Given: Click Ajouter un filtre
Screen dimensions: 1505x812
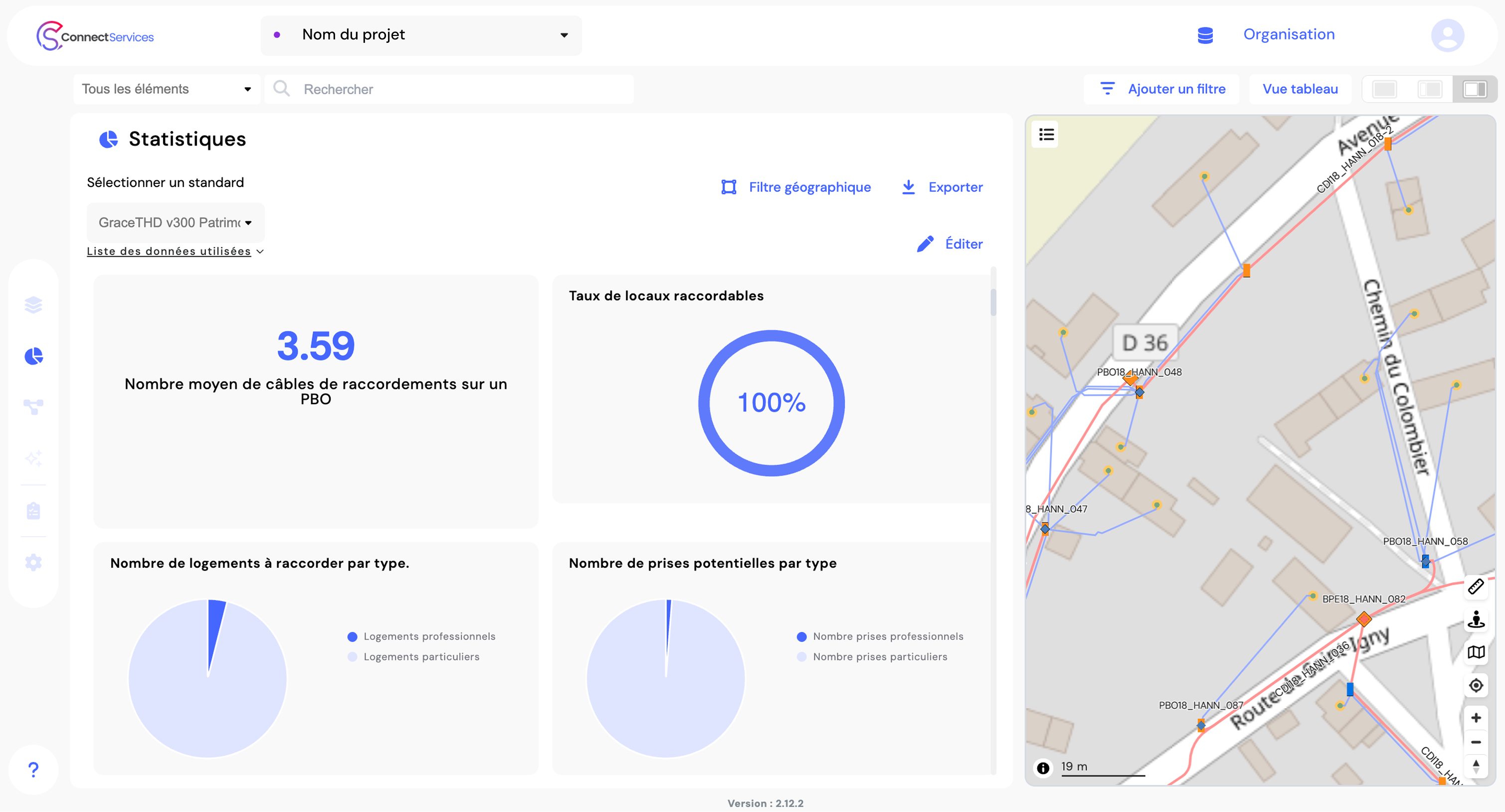Looking at the screenshot, I should (x=1161, y=89).
